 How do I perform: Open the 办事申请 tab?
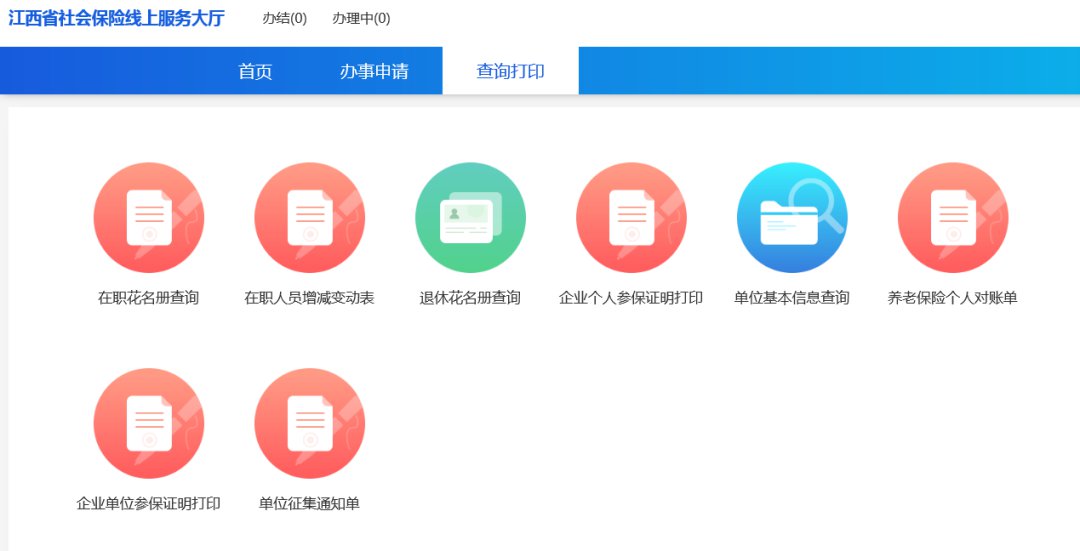(x=374, y=72)
